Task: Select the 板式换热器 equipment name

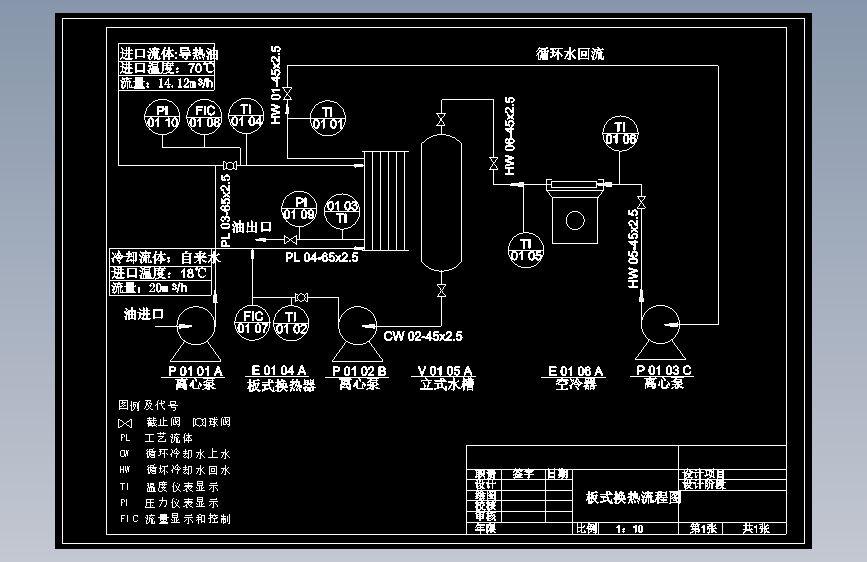Action: (281, 385)
